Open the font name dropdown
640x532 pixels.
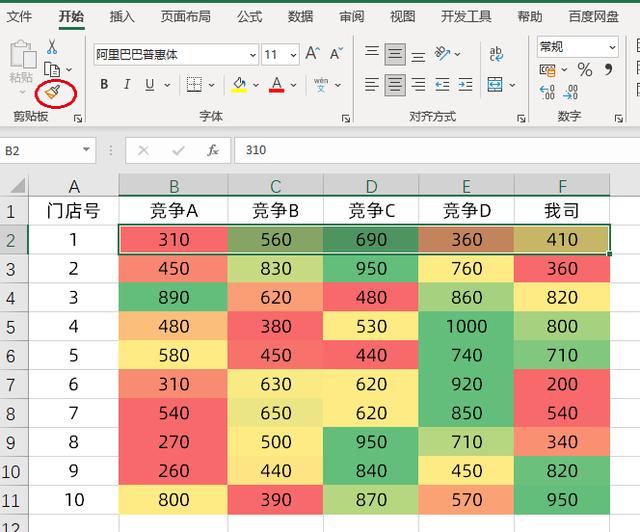(x=252, y=55)
